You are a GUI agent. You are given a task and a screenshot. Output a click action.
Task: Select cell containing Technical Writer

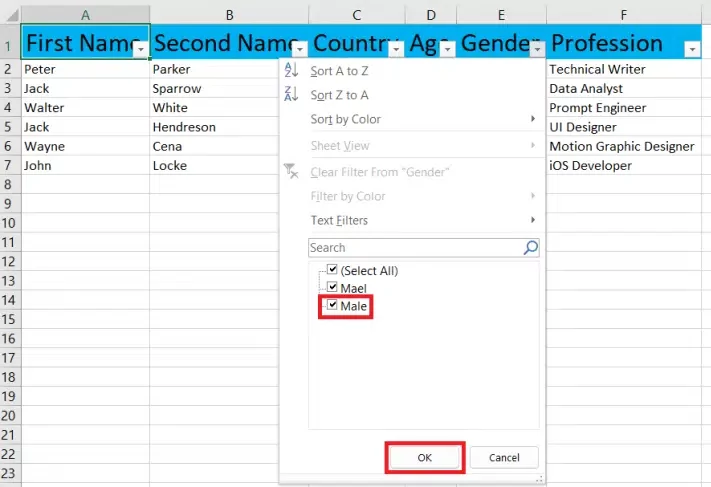click(598, 70)
